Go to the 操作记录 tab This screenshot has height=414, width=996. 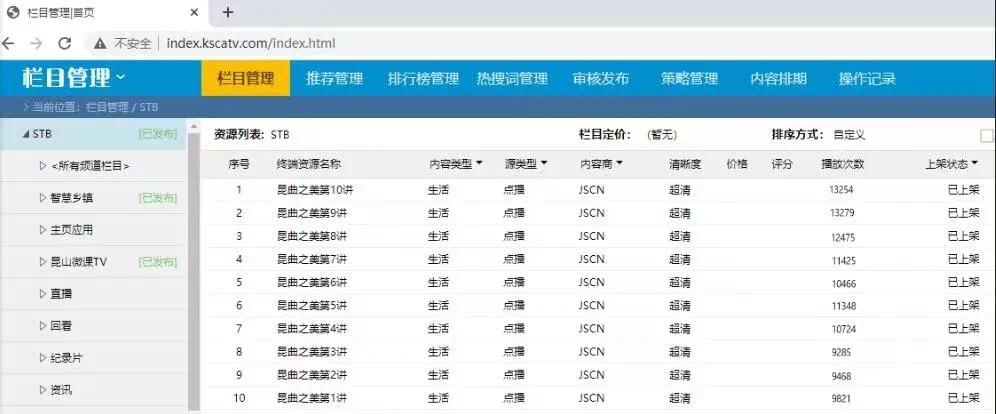[867, 79]
